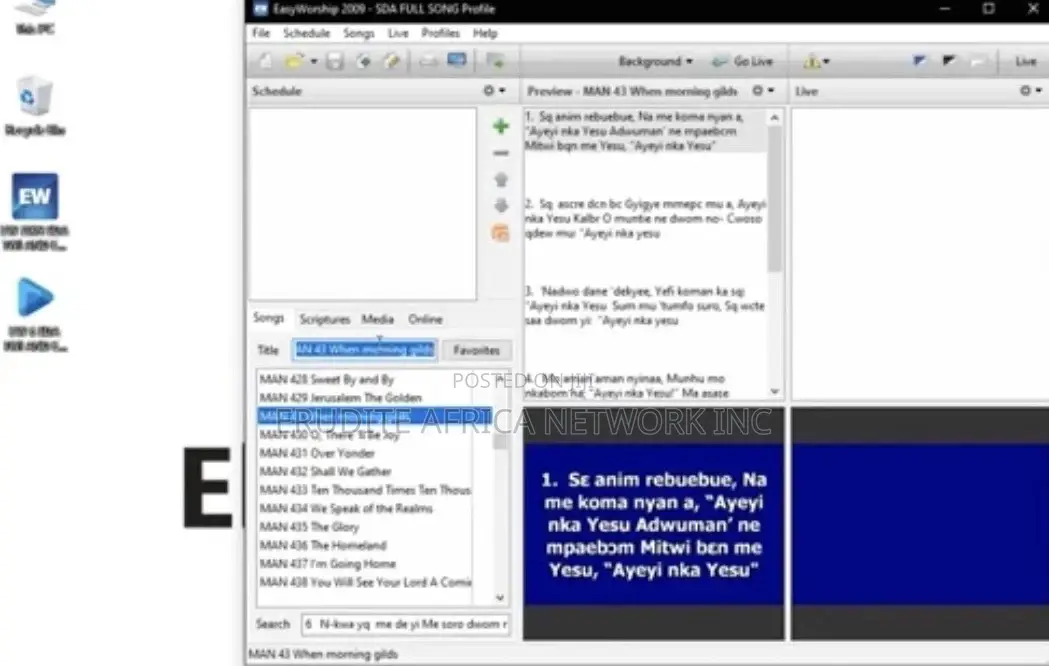
Task: Open the Recycle Bin desktop icon
Action: pyautogui.click(x=35, y=106)
